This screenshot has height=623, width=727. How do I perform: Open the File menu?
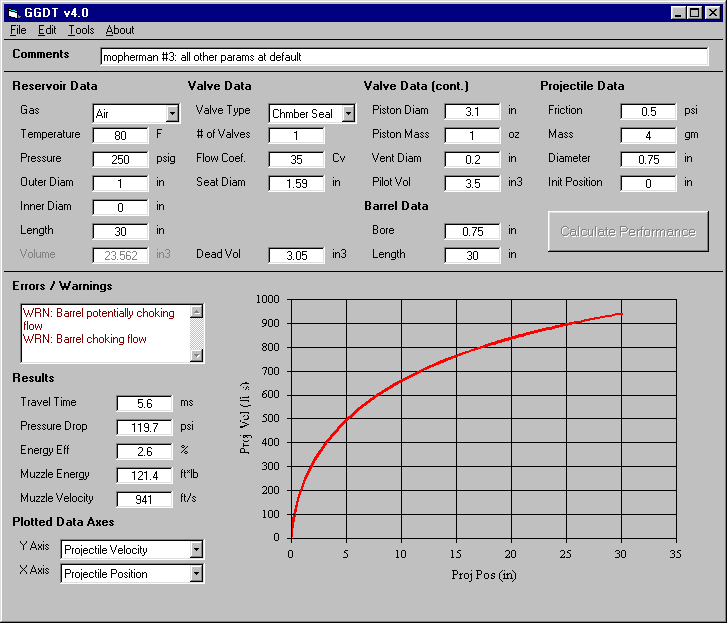tap(18, 30)
